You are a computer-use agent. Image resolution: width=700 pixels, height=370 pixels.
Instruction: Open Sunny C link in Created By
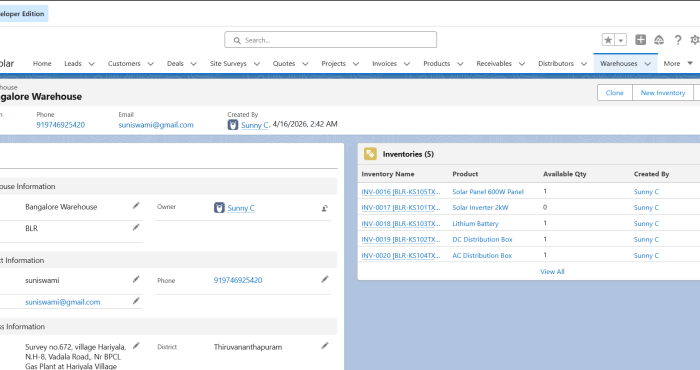[255, 125]
